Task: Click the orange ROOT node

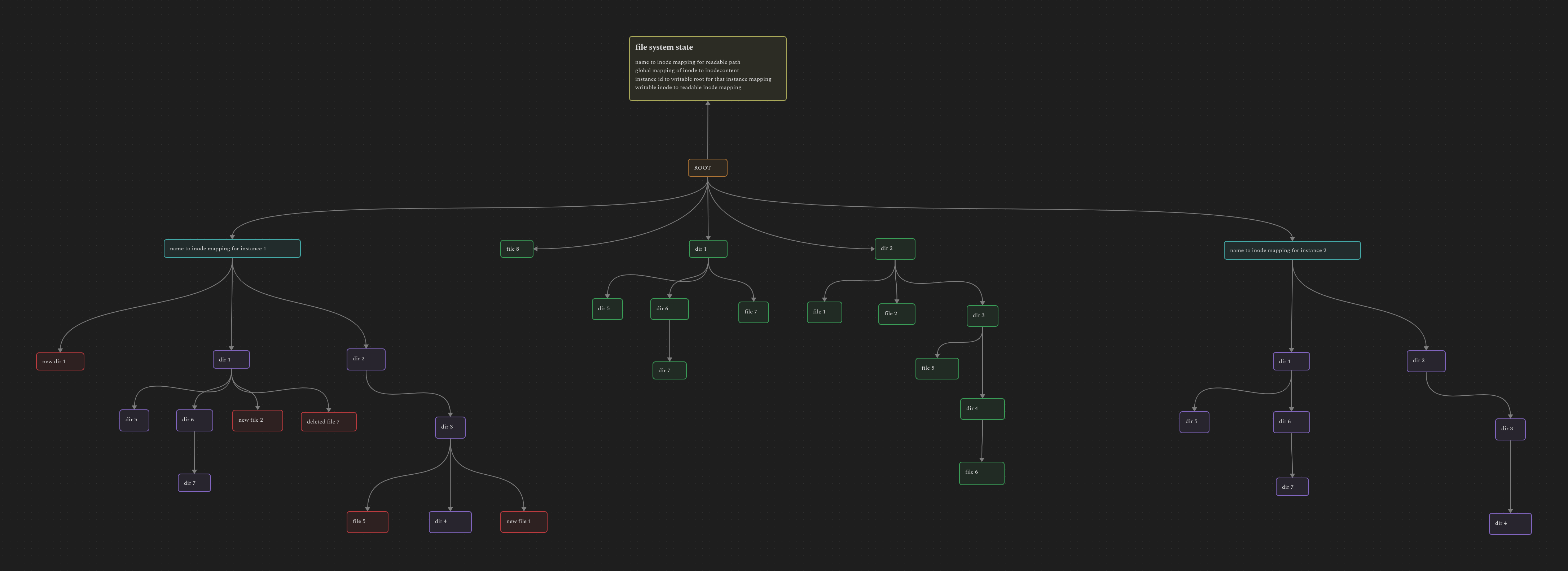Action: coord(707,168)
